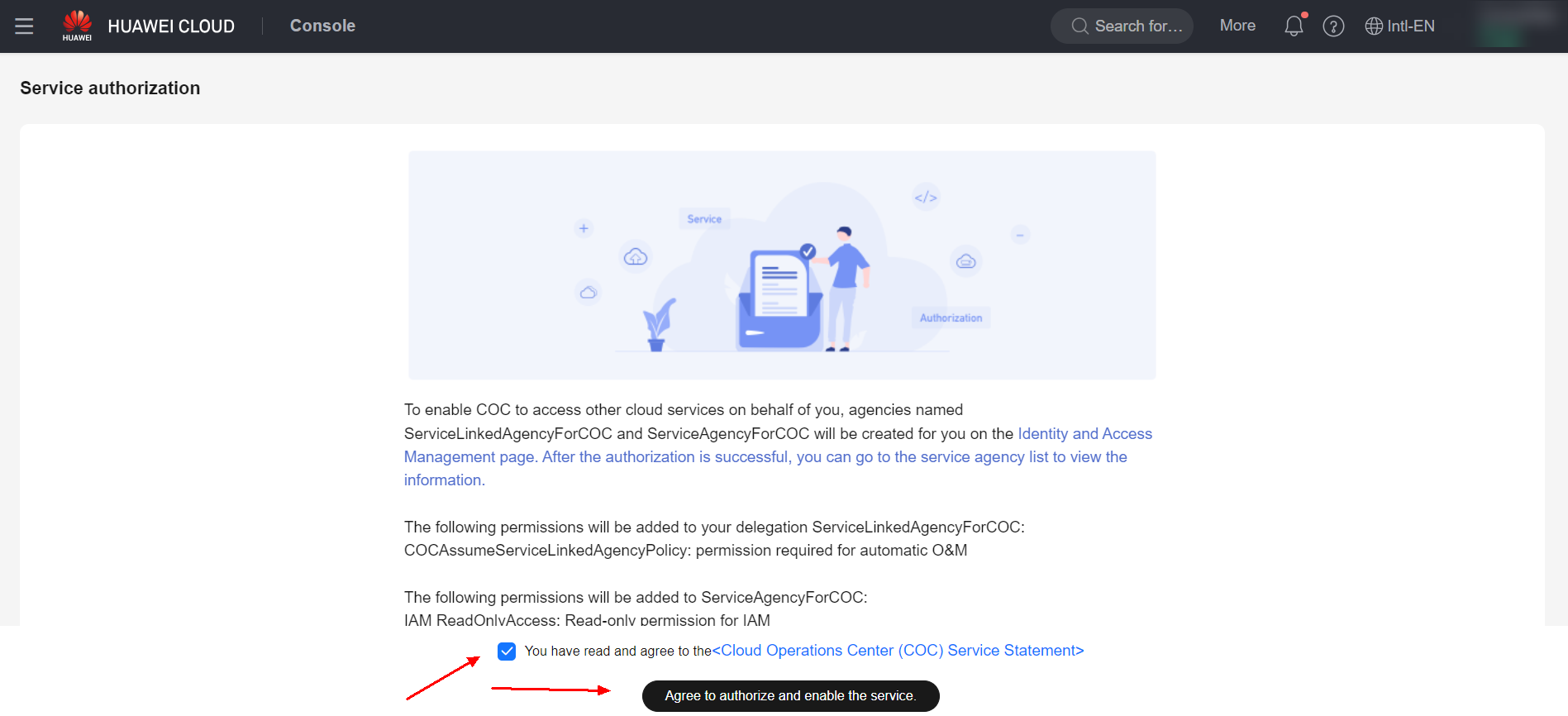Open the help question mark icon
The width and height of the screenshot is (1568, 716).
click(1333, 26)
